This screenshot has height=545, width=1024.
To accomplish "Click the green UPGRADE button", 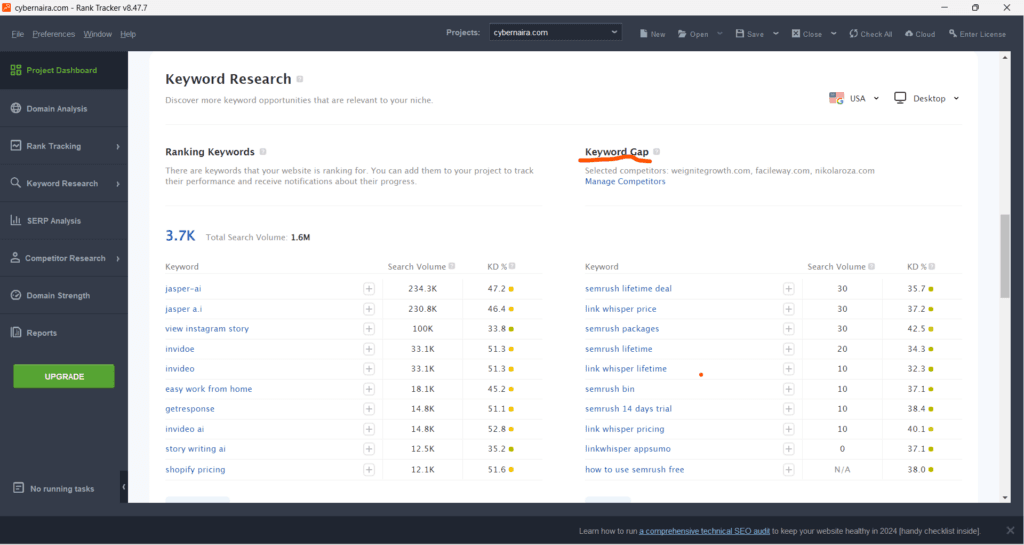I will [64, 377].
